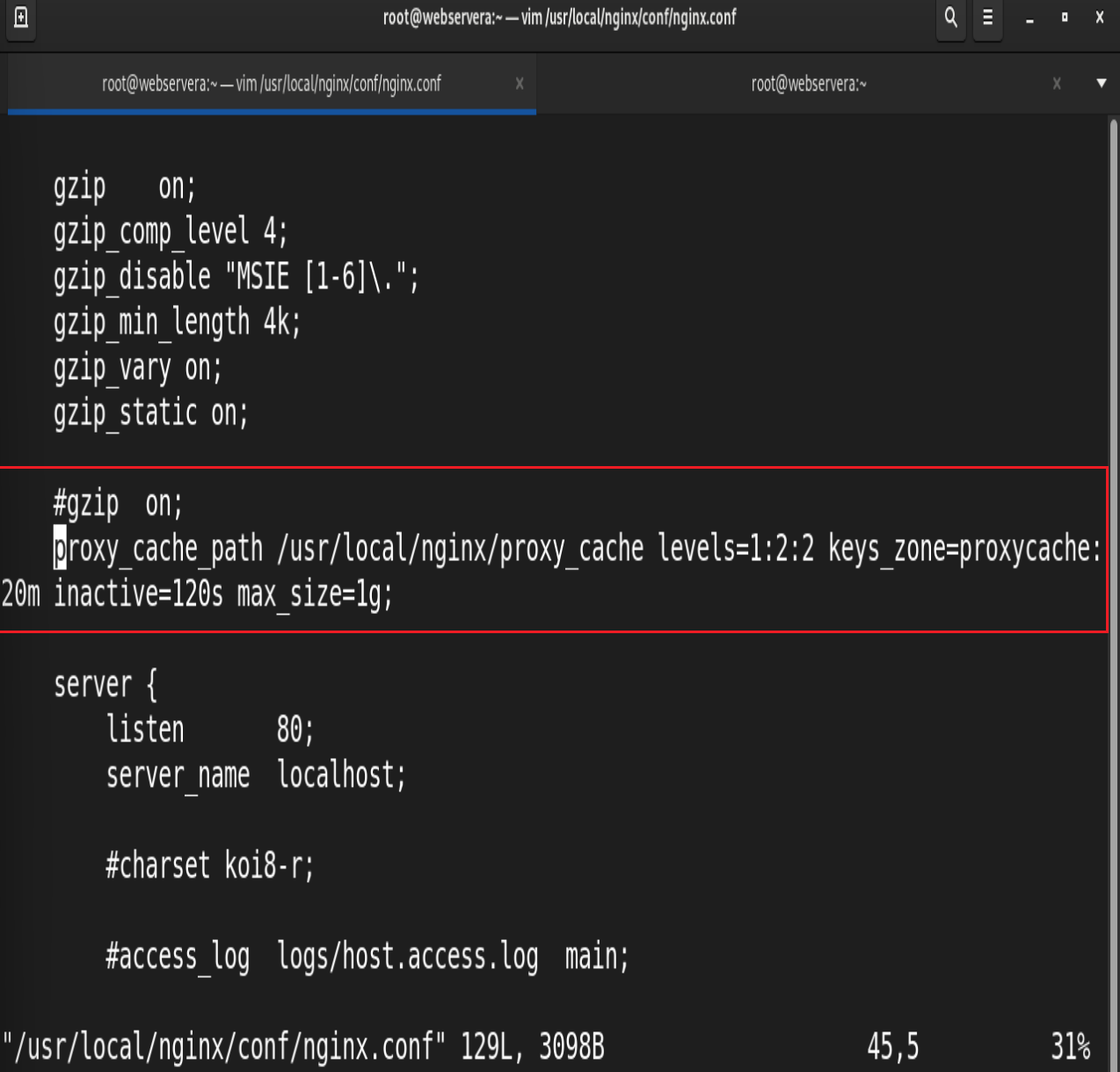The width and height of the screenshot is (1120, 1072).
Task: Close the second root@webservera:~ tab
Action: [1057, 84]
